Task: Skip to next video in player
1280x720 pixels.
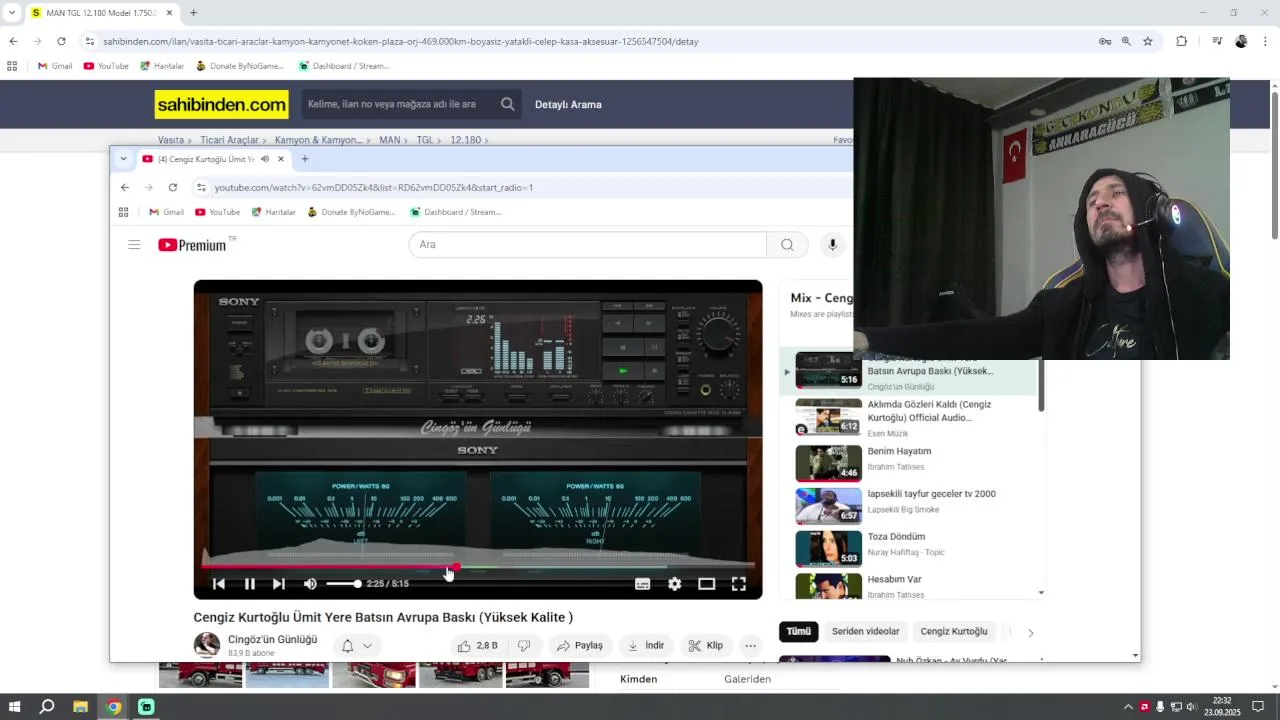Action: [279, 584]
